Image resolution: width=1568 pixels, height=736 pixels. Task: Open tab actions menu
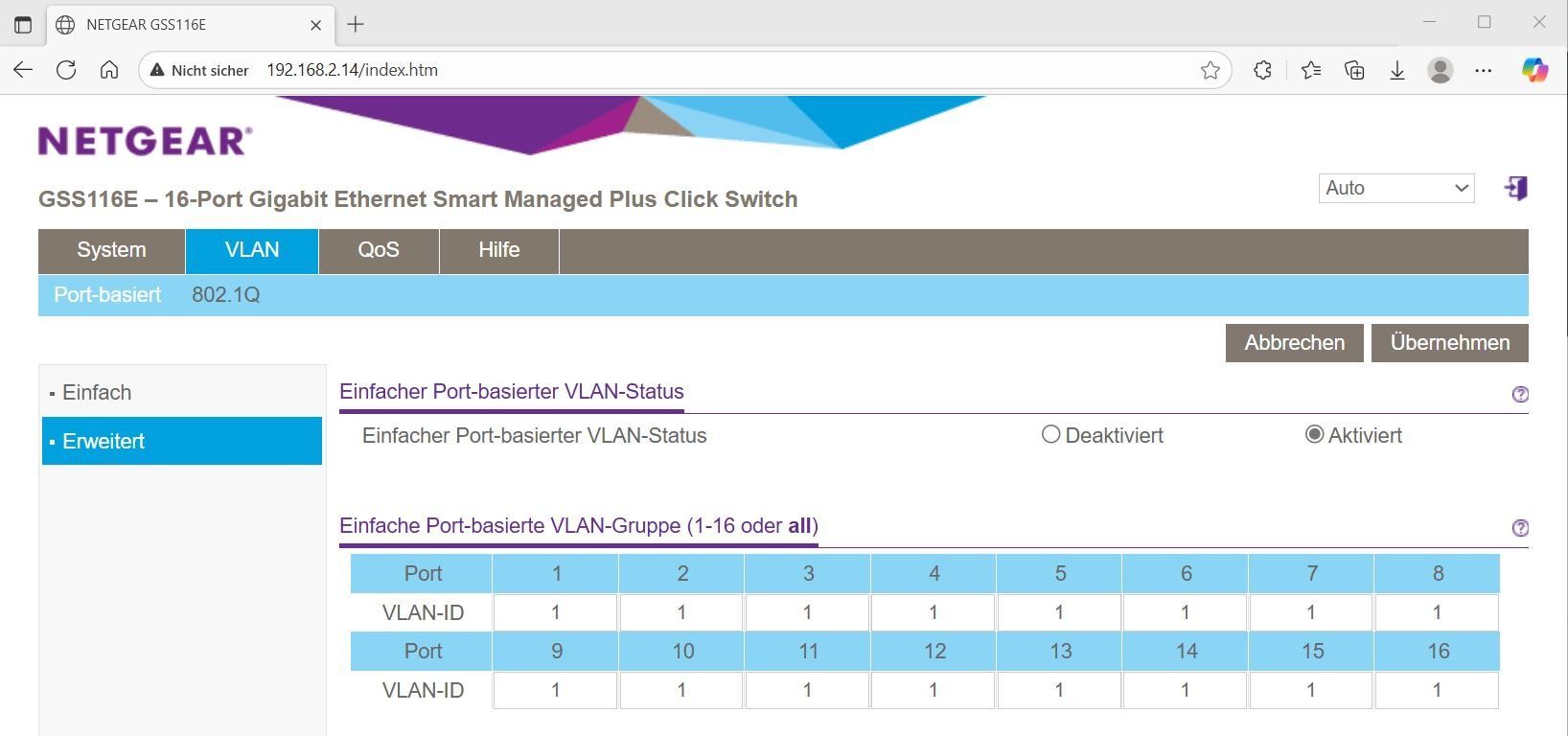(23, 24)
